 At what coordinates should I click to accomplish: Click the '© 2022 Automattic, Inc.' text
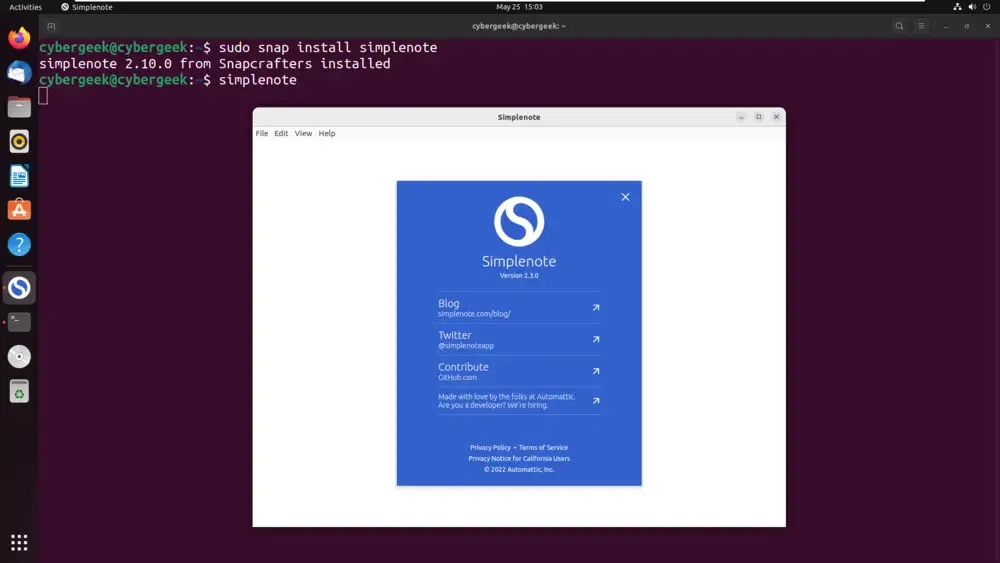click(518, 469)
